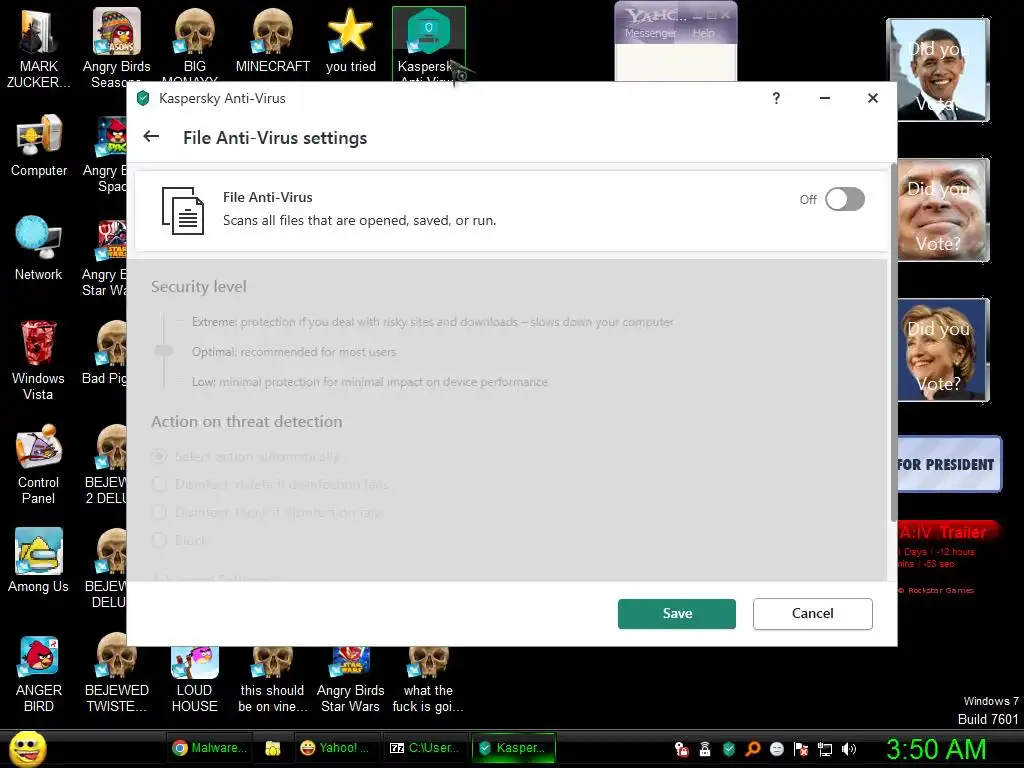Viewport: 1024px width, 768px height.
Task: Open the 'you tried' star icon
Action: point(351,40)
